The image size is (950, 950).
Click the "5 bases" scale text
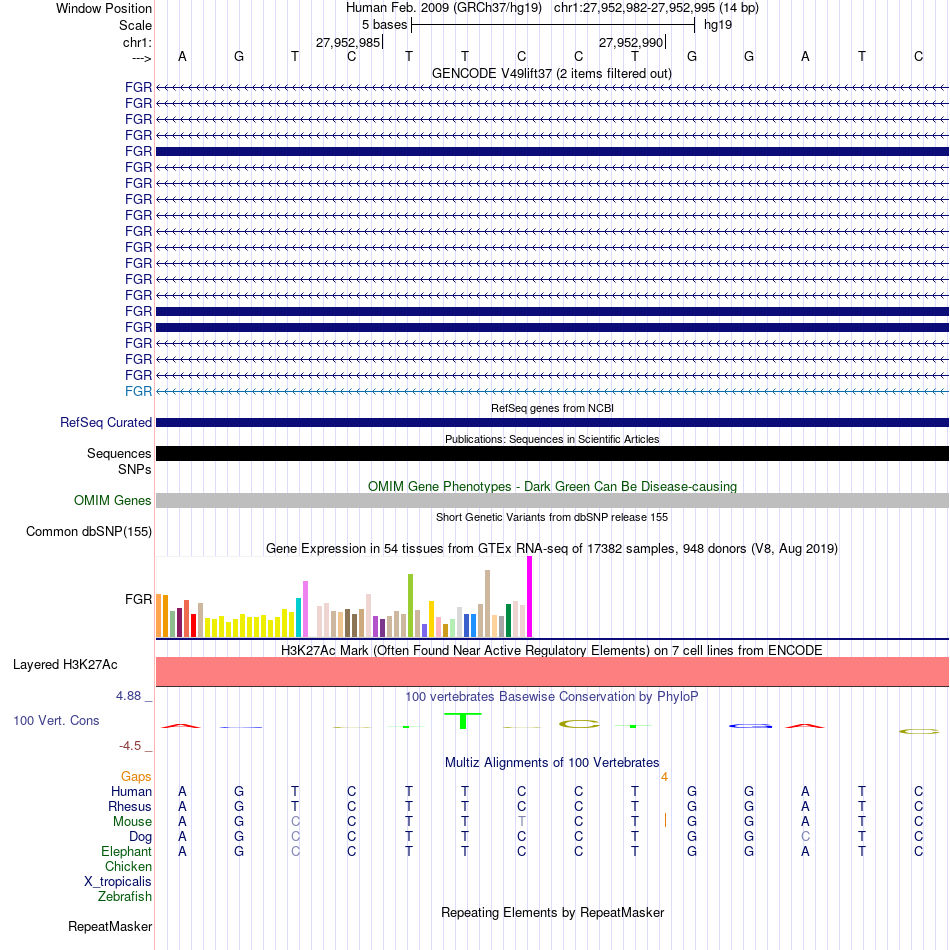[x=384, y=25]
